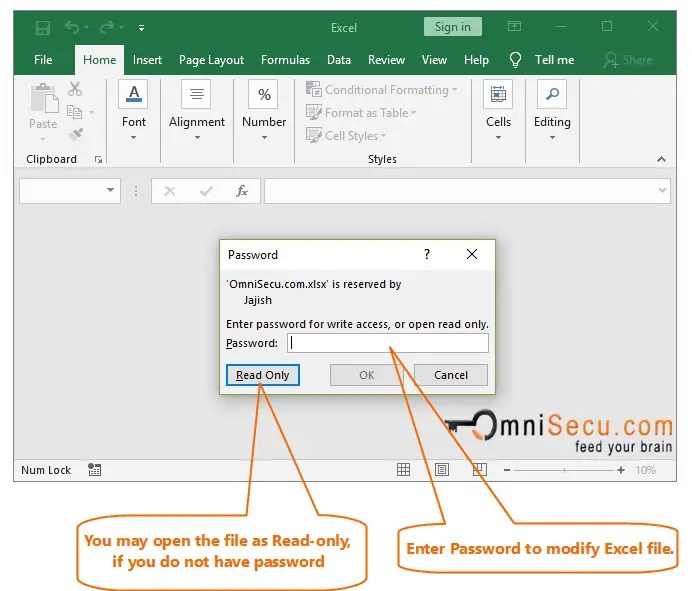Screen dimensions: 692x591
Task: Open the Name Box dropdown arrow
Action: 110,190
